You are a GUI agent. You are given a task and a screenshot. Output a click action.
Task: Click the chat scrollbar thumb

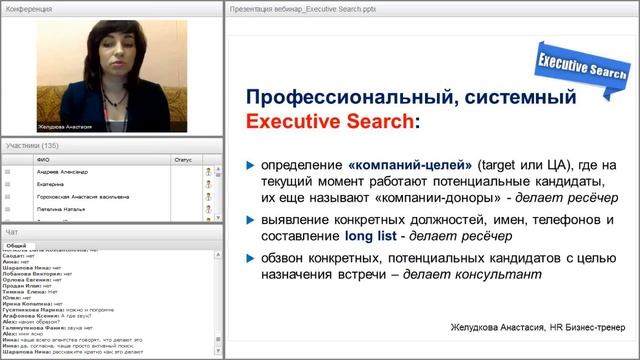click(218, 339)
